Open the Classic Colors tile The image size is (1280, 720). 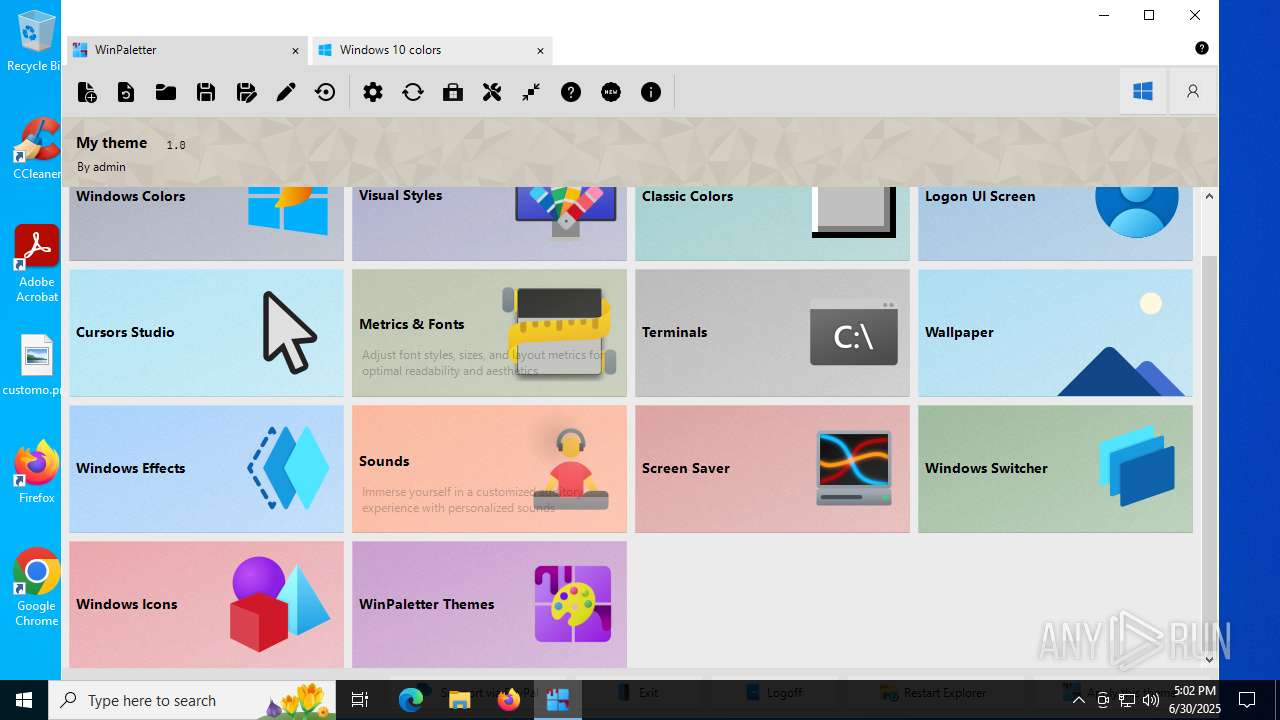(772, 223)
